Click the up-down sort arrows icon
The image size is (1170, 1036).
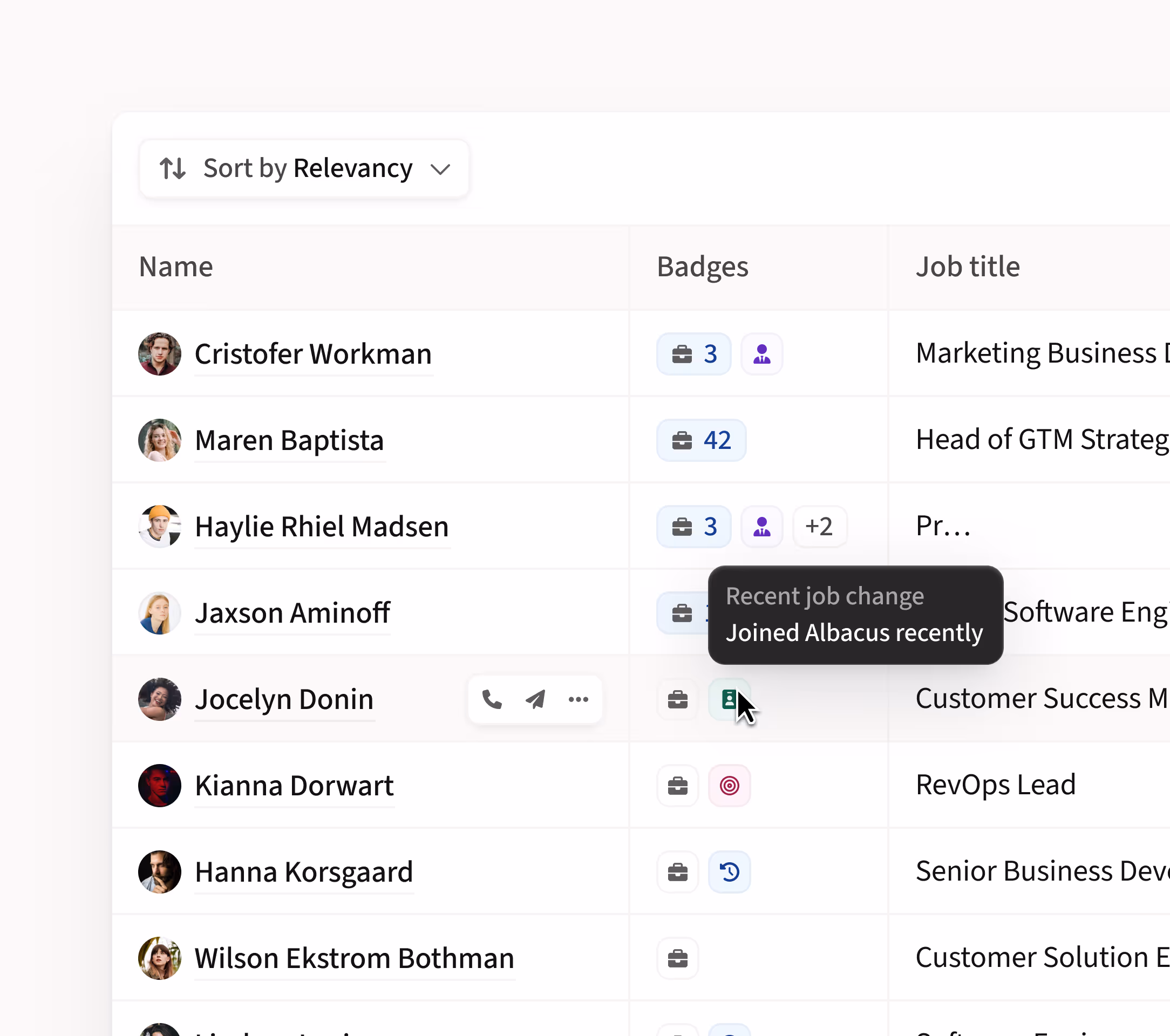click(172, 169)
